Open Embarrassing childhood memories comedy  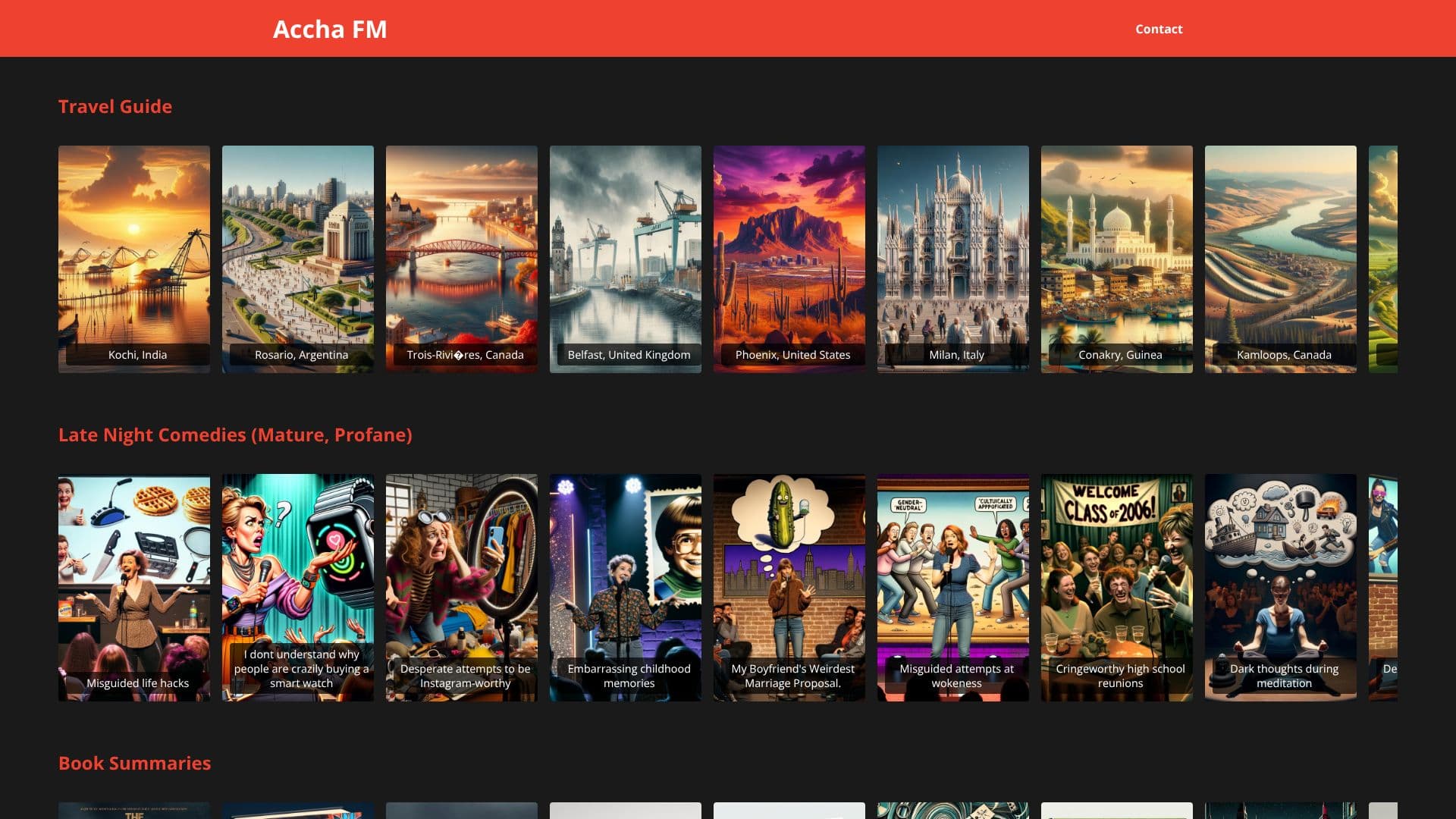coord(626,588)
